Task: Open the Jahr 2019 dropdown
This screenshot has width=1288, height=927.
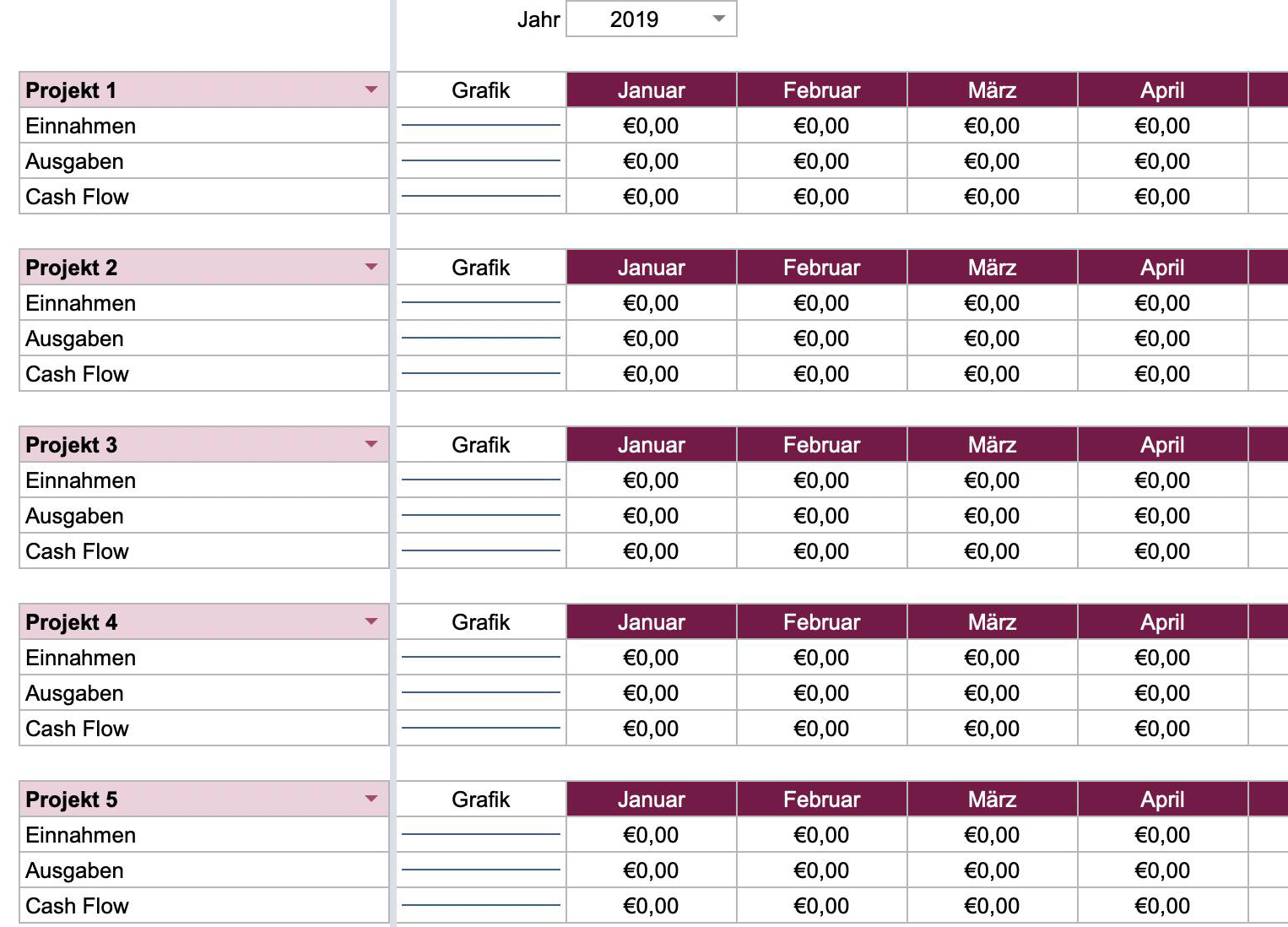Action: [x=651, y=19]
